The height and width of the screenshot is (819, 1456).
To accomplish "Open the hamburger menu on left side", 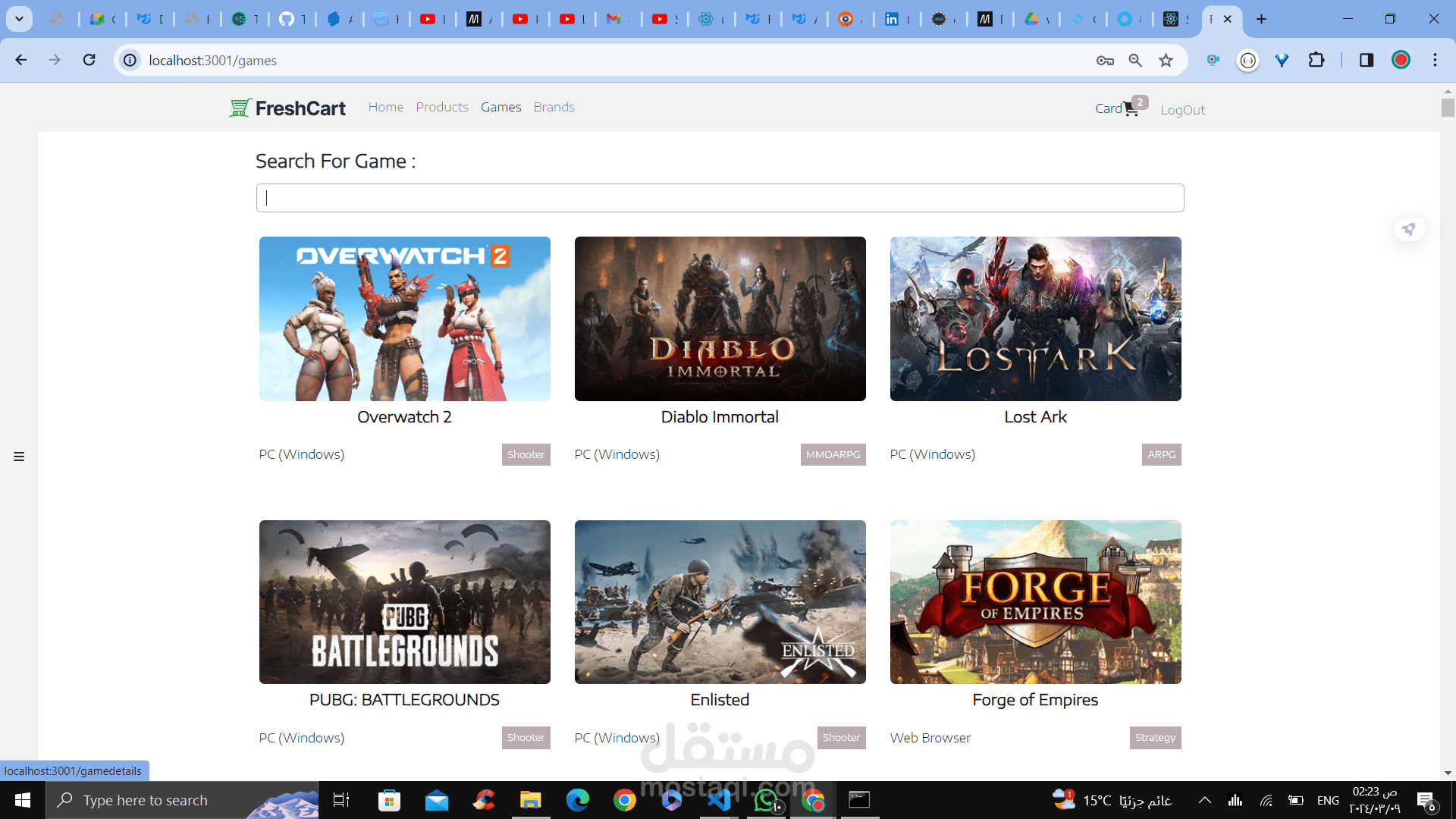I will point(19,457).
